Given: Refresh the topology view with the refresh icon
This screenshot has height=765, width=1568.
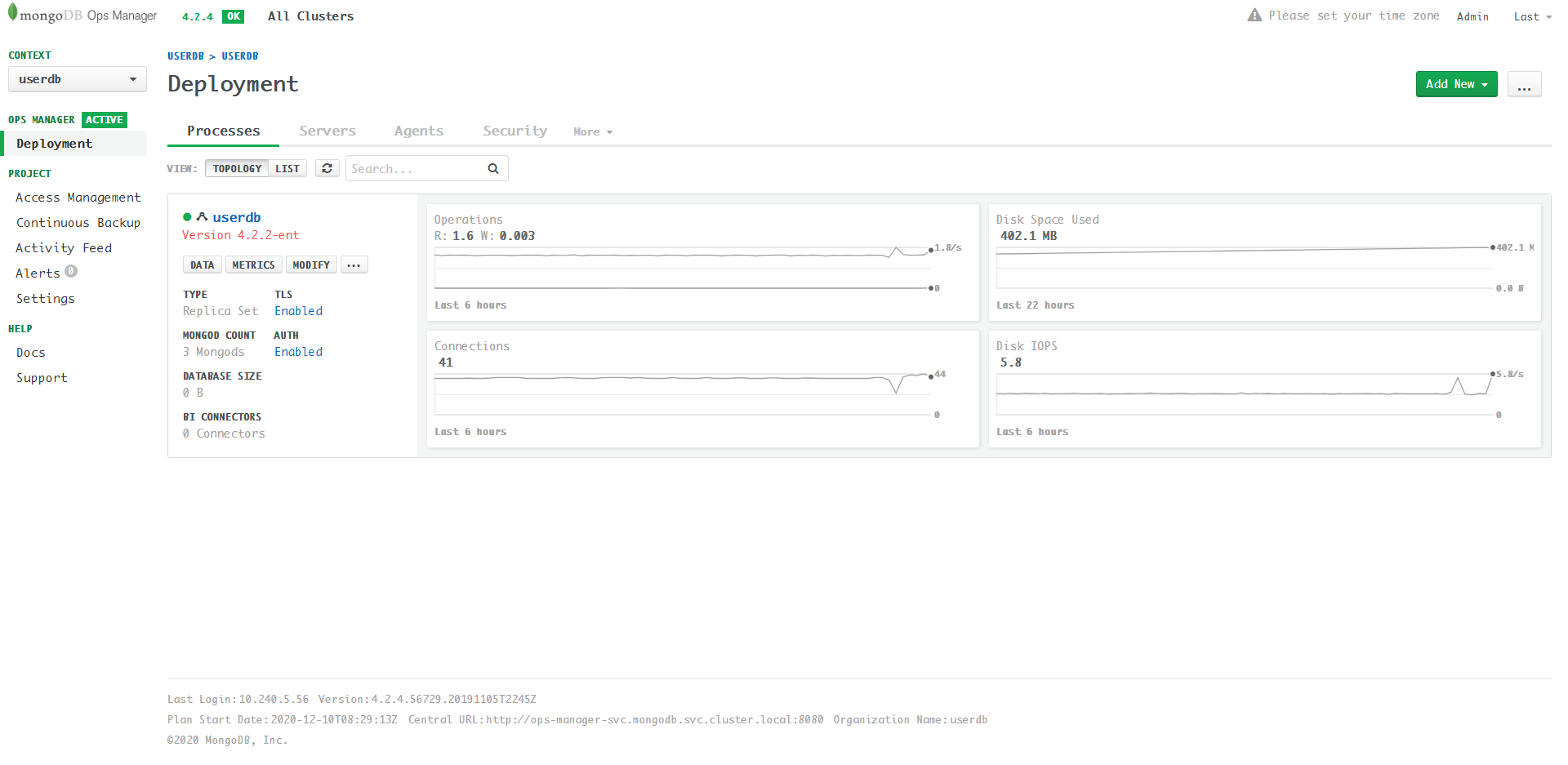Looking at the screenshot, I should pos(327,168).
